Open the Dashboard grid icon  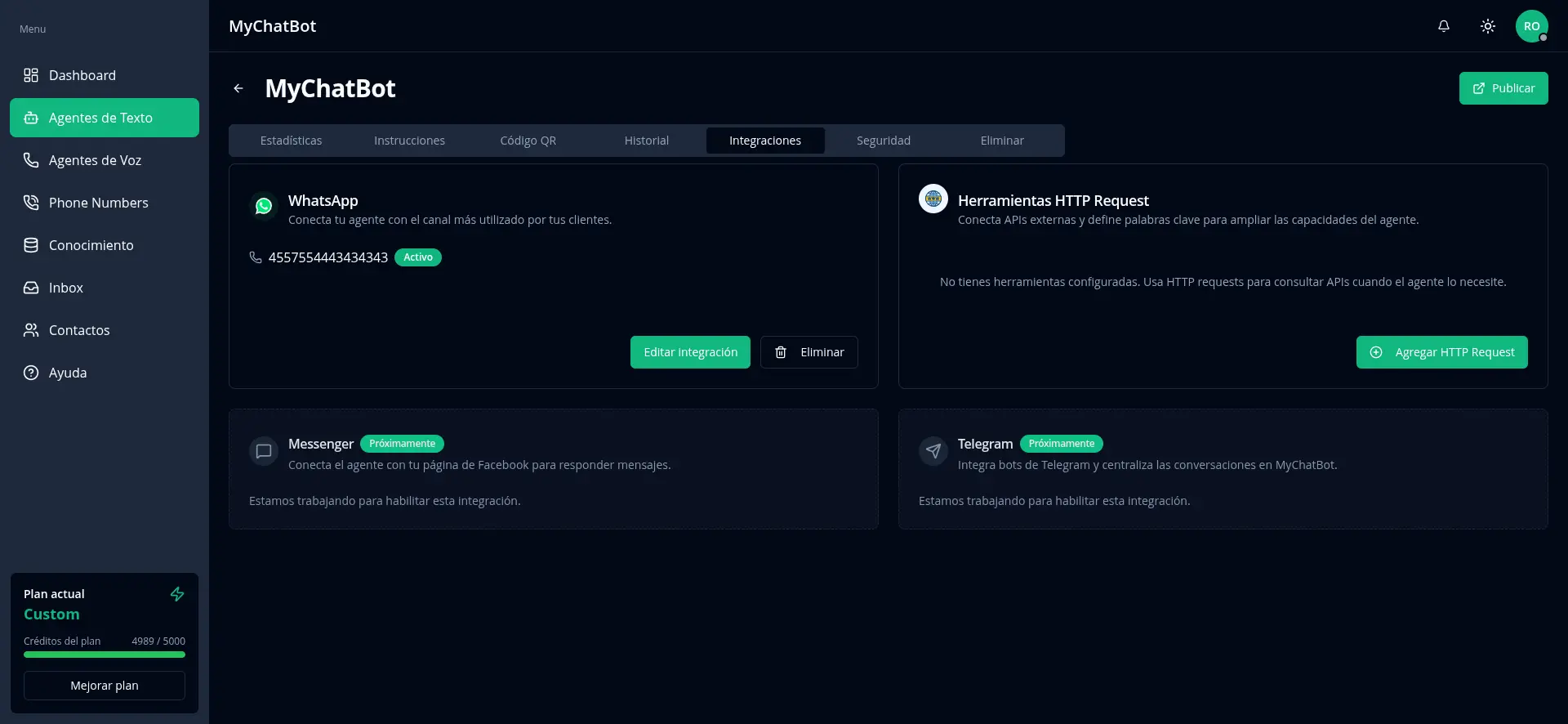coord(31,75)
